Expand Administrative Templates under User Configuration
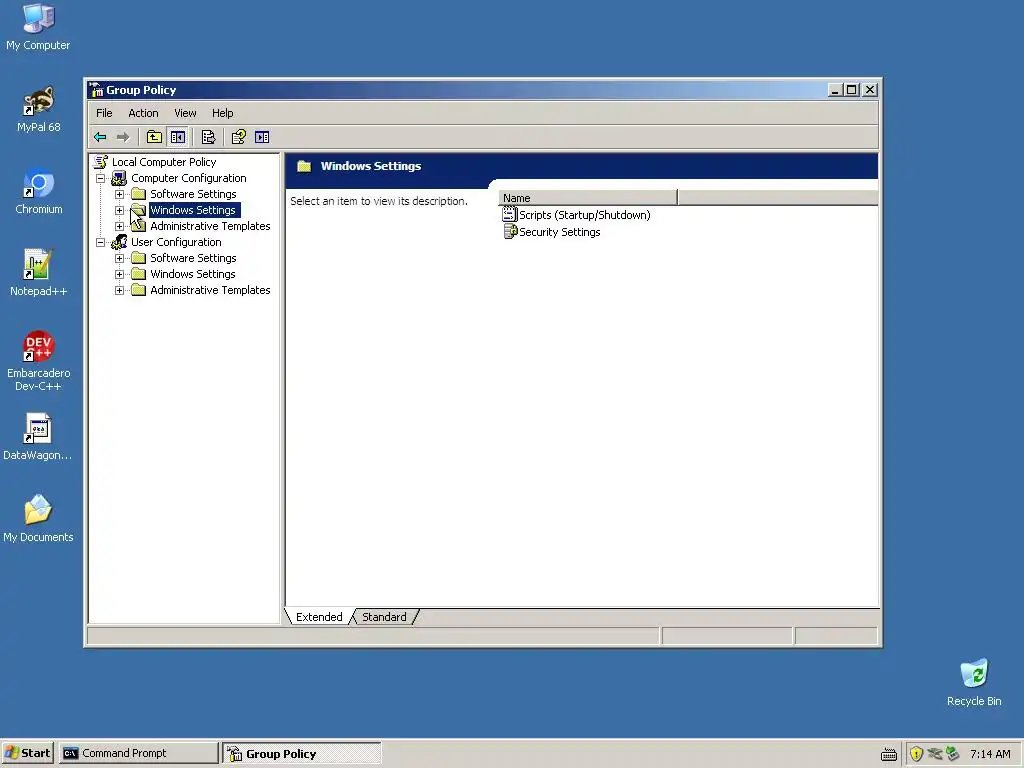 tap(120, 290)
